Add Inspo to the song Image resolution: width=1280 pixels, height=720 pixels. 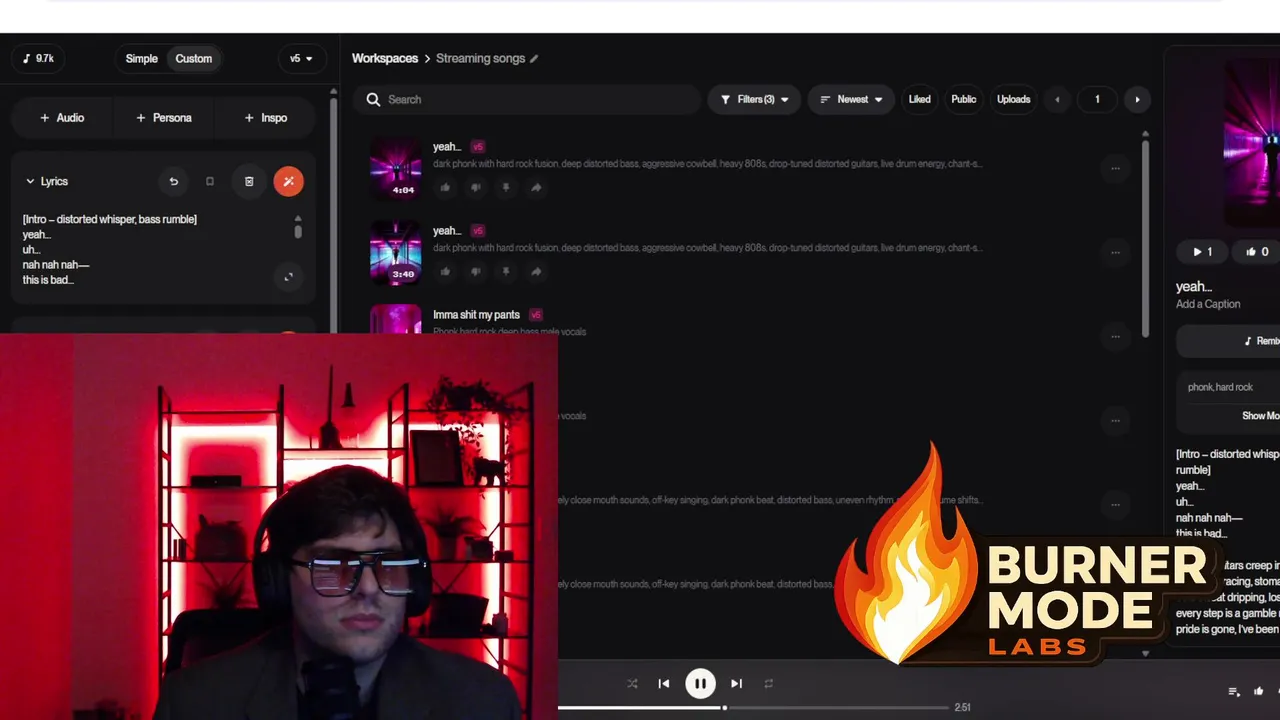266,117
